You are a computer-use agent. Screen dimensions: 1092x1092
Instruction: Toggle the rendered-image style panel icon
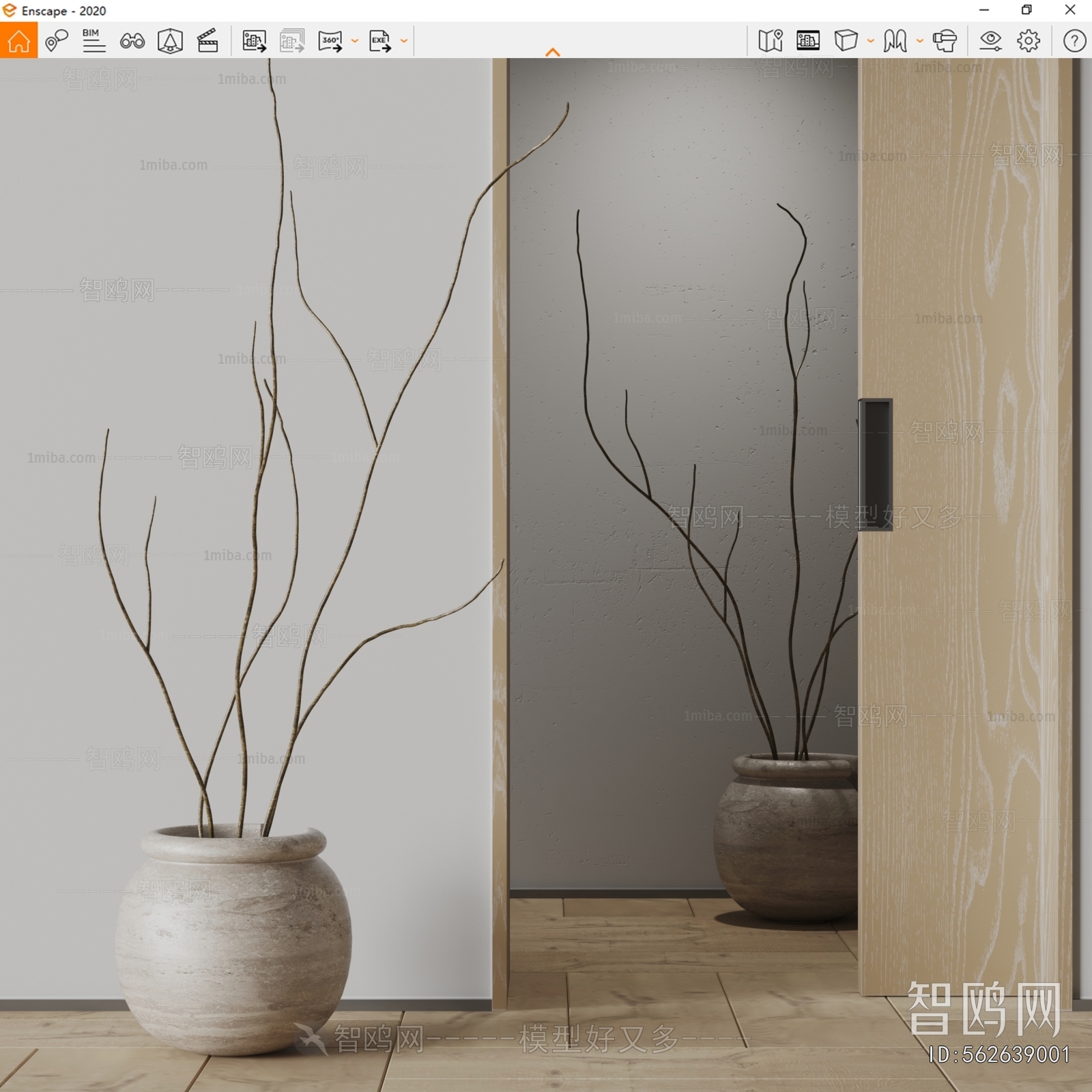[808, 41]
